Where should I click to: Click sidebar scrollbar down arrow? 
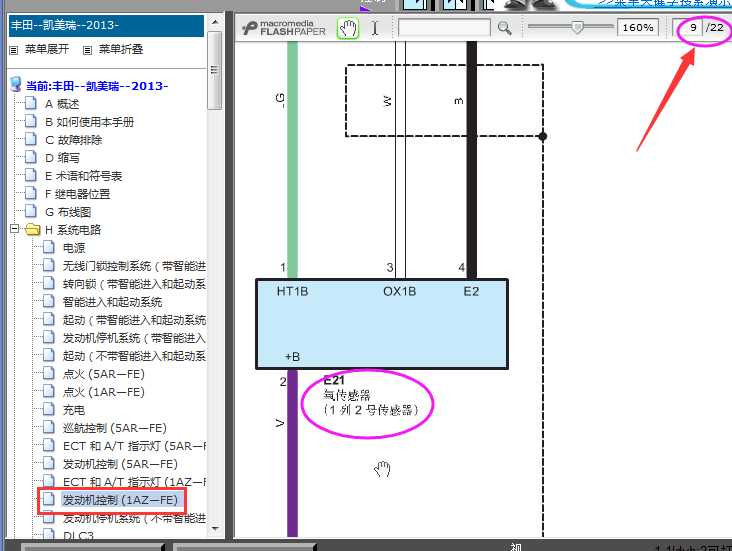pyautogui.click(x=215, y=528)
